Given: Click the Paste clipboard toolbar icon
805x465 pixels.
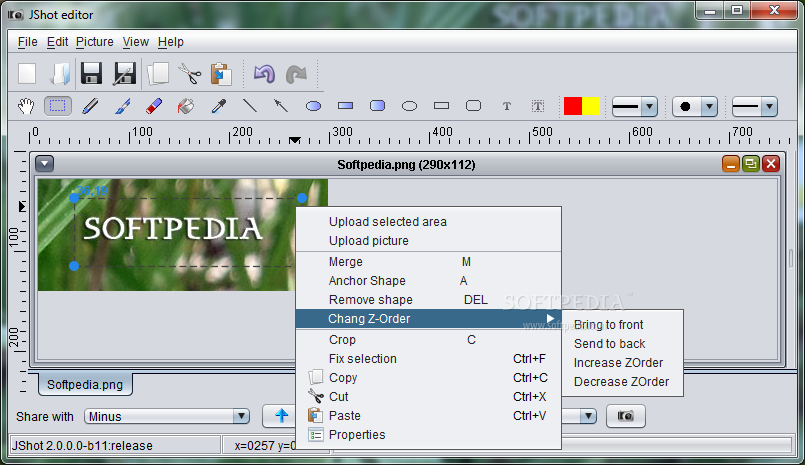Looking at the screenshot, I should coord(221,74).
